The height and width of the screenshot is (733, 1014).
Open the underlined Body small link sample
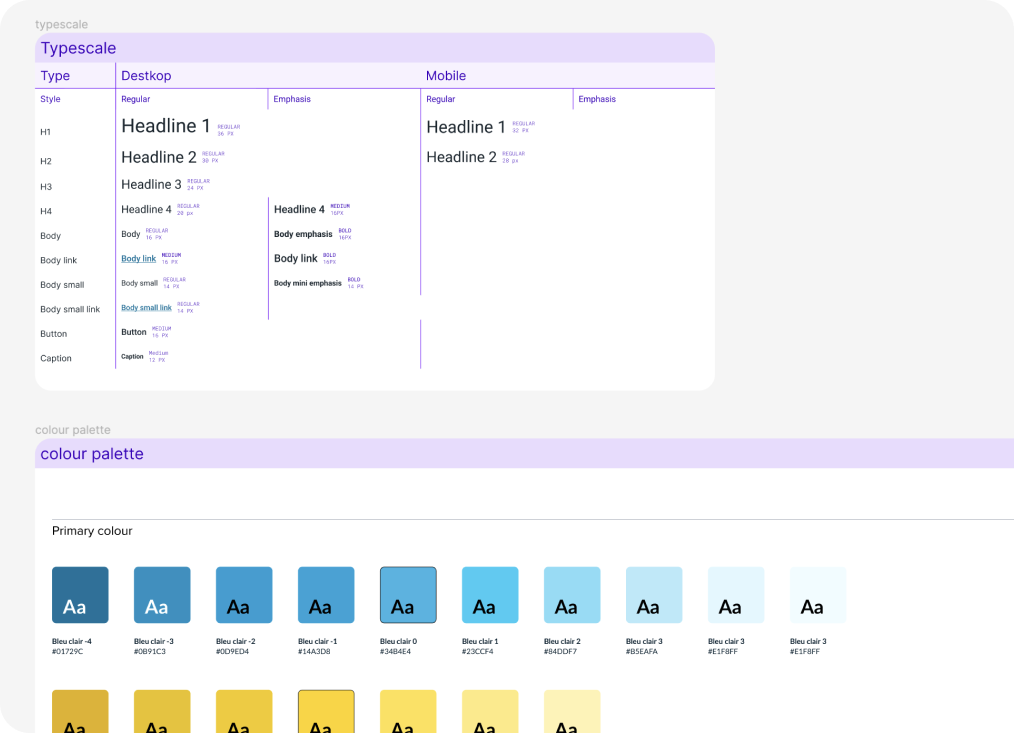coord(146,308)
